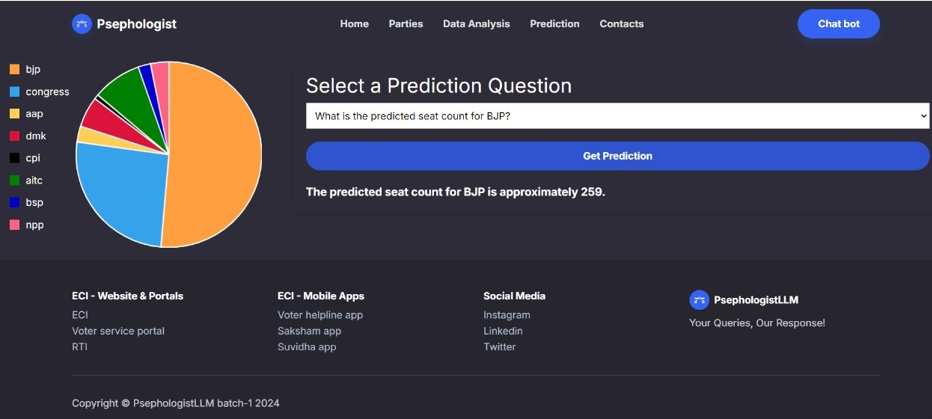The width and height of the screenshot is (932, 419).
Task: Select the Prediction nav item
Action: click(555, 24)
